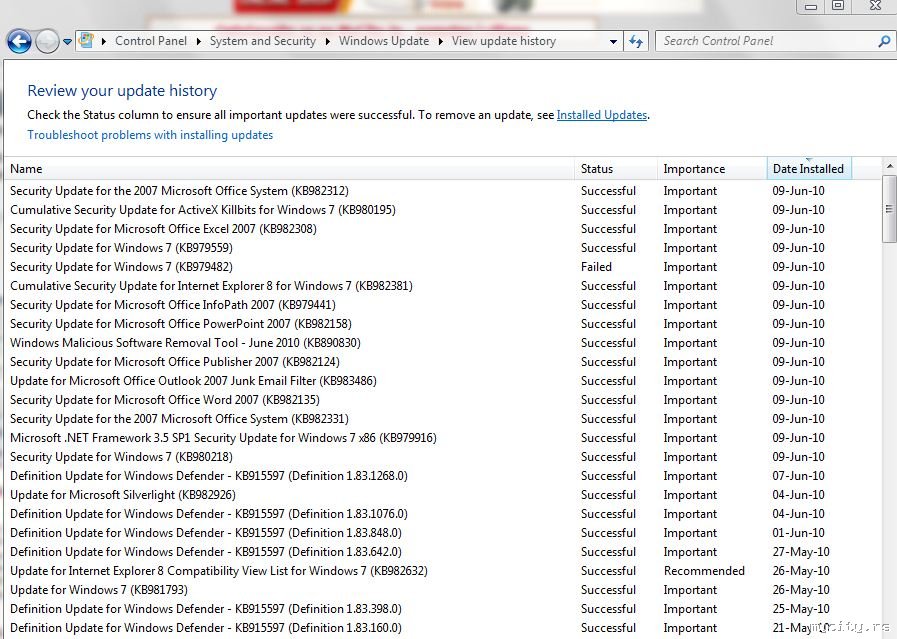Select Cumulative Security Update for Internet Explorer 8
The width and height of the screenshot is (897, 639).
(x=443, y=285)
